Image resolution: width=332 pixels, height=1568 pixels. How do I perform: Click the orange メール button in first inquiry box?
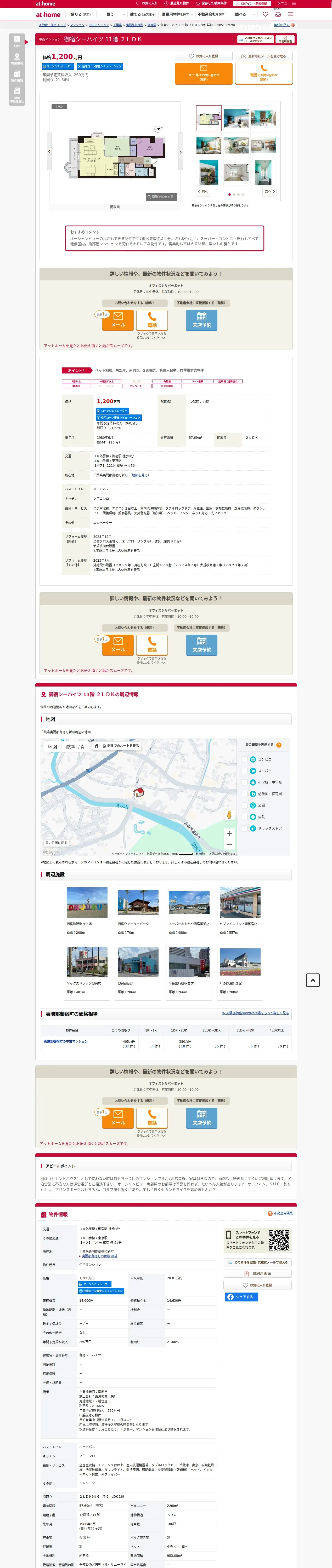tap(118, 320)
